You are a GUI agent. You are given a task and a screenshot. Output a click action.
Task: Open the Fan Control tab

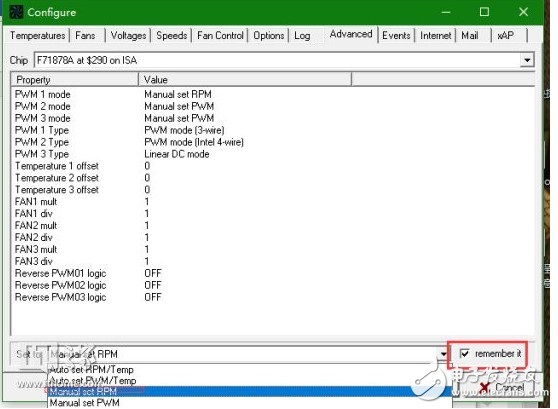coord(220,36)
